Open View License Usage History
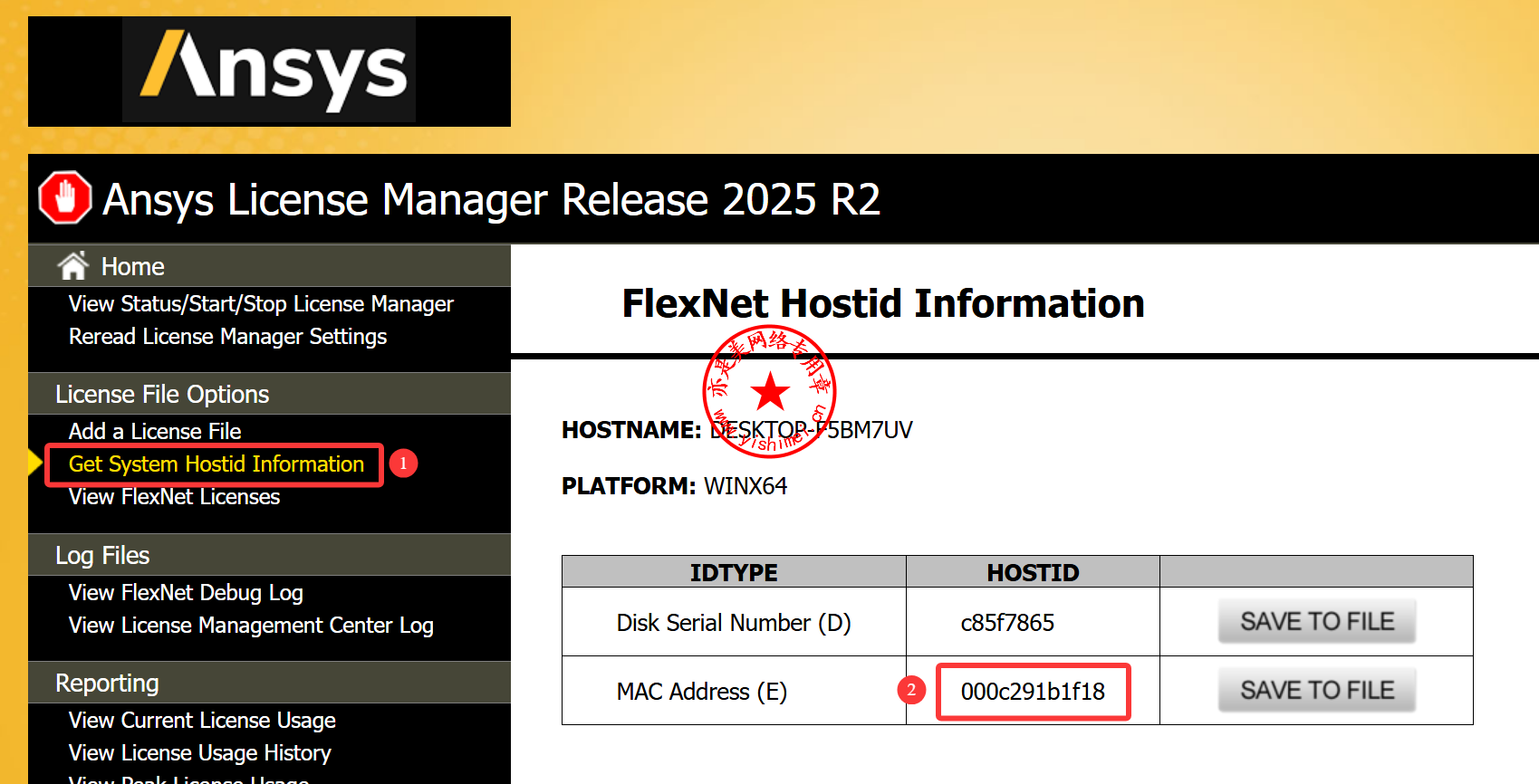1539x784 pixels. coord(199,753)
